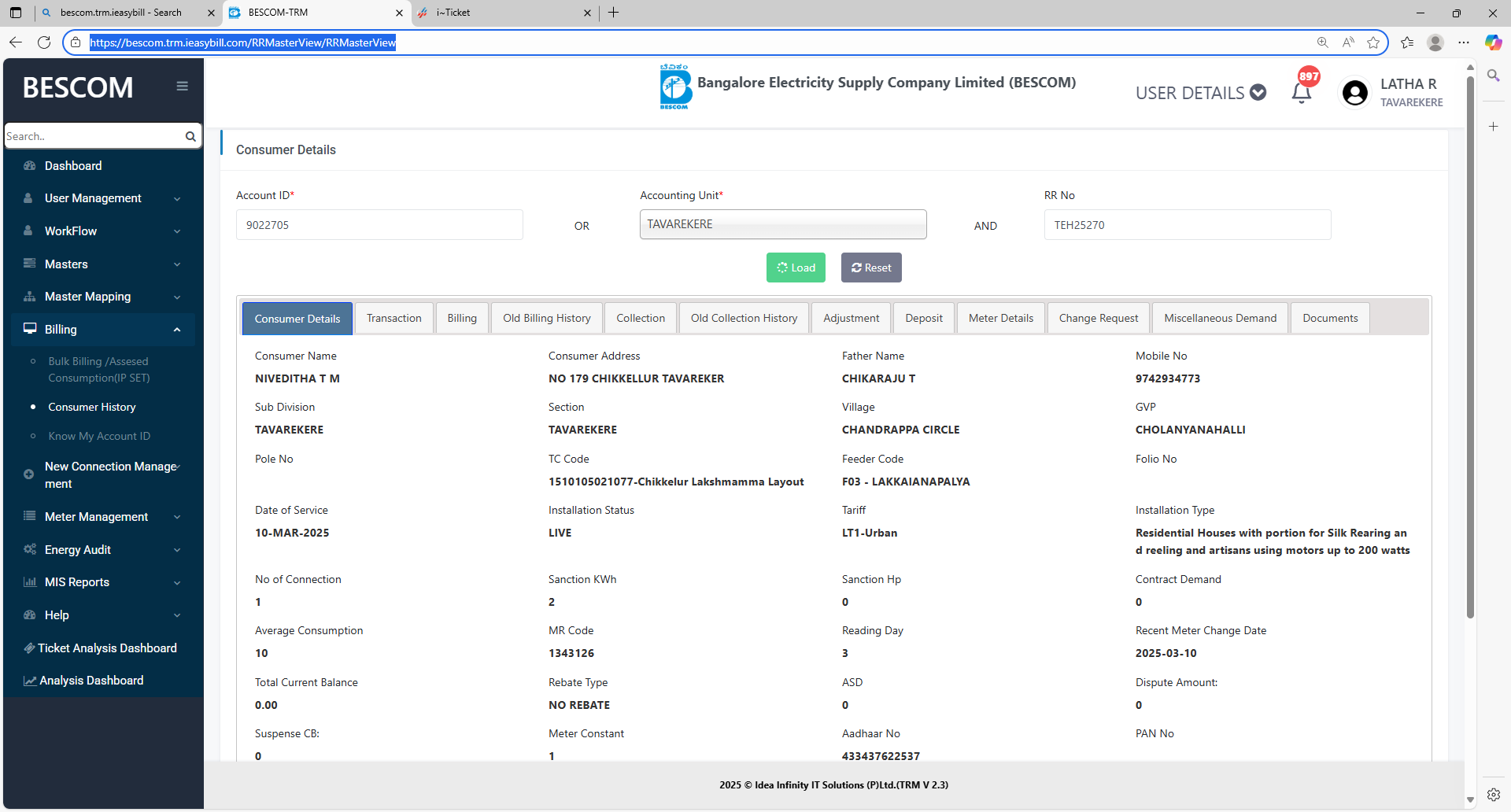This screenshot has width=1511, height=812.
Task: Open Ticket Analysis Dashboard
Action: (100, 648)
